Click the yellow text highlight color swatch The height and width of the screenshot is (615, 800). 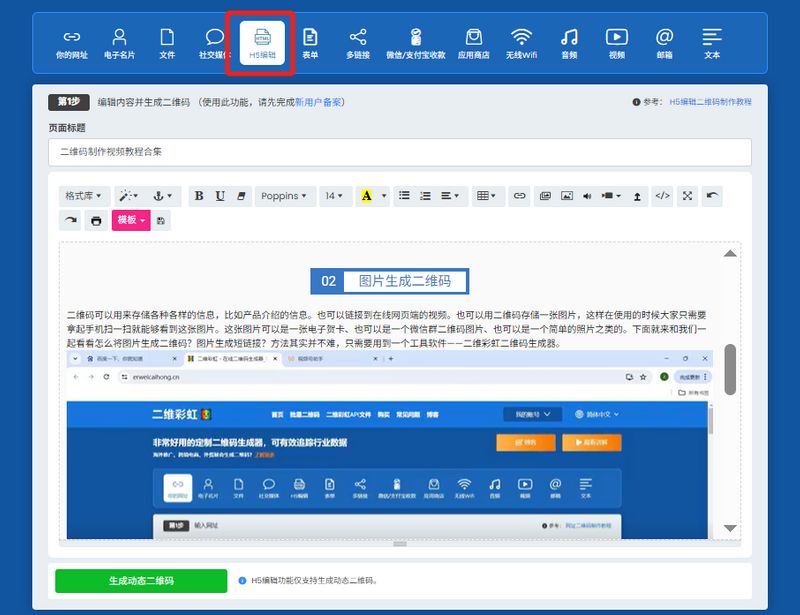point(366,196)
